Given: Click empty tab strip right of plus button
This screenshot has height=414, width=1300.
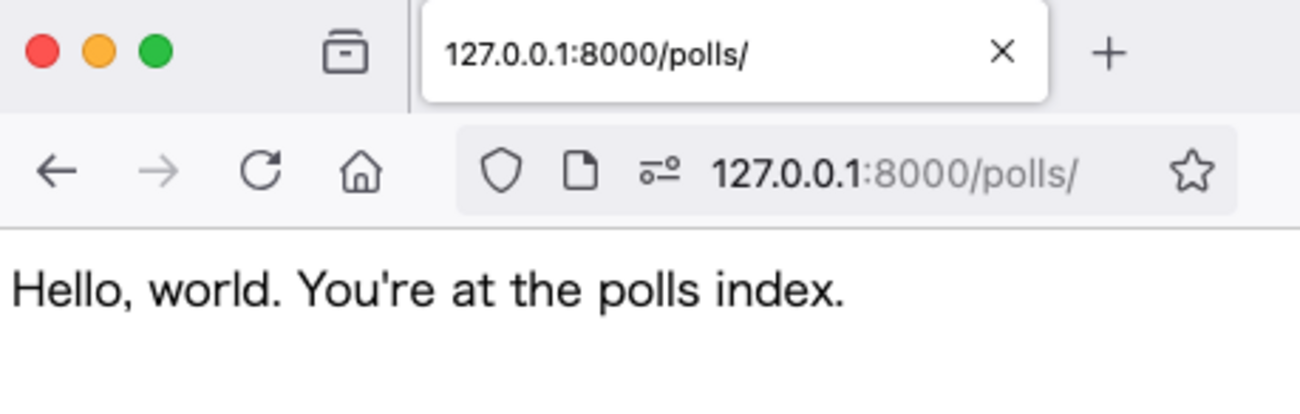Looking at the screenshot, I should point(1220,53).
